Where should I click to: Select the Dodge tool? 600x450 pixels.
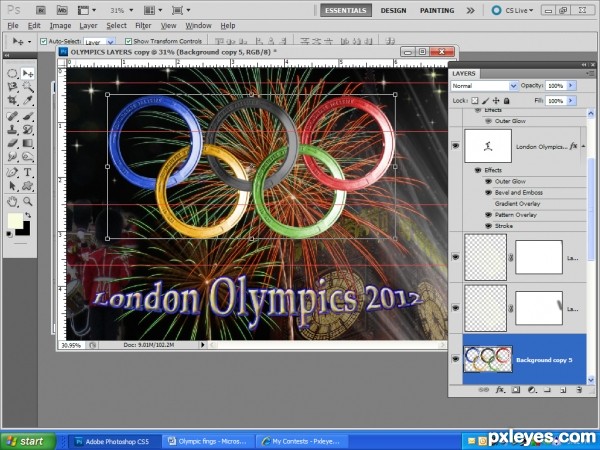(28, 157)
